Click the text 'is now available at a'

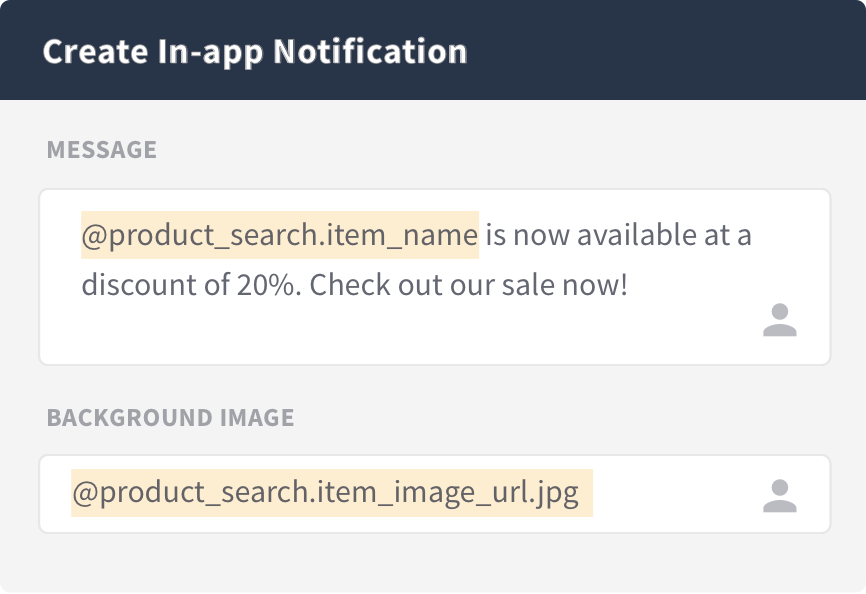(x=619, y=235)
